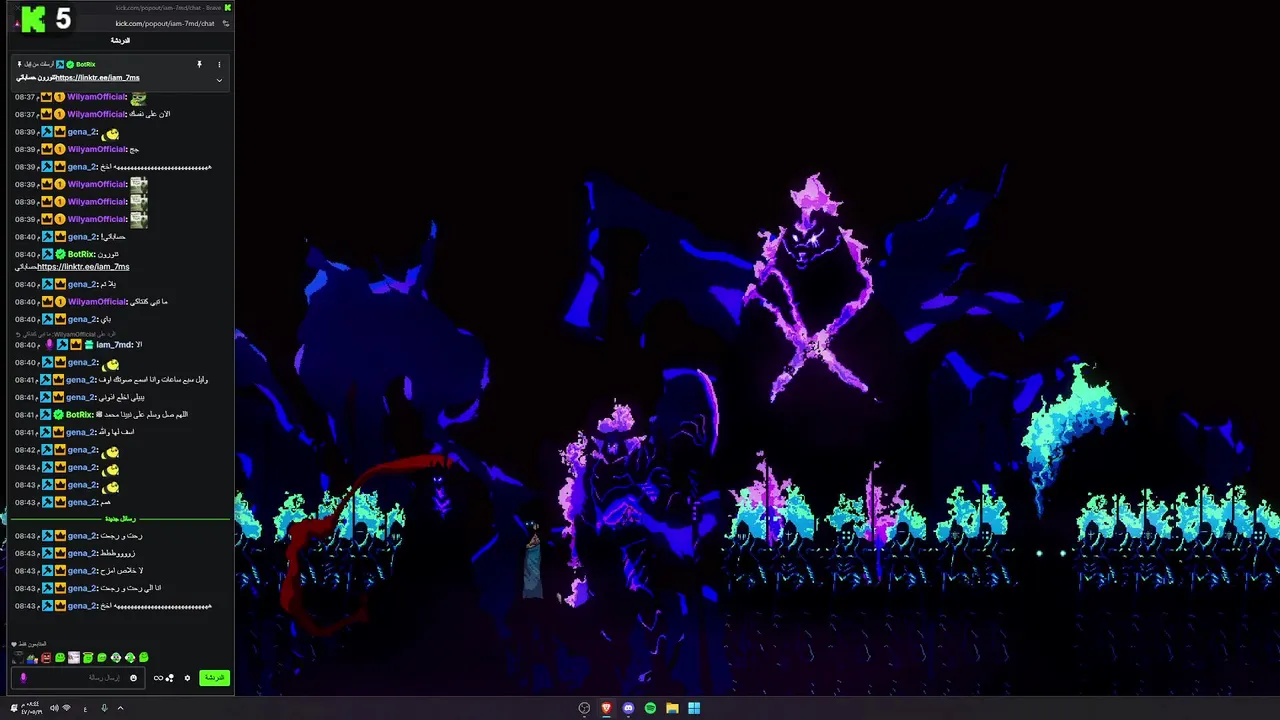Click WilyamOfficial username at 08:37 top message

96,97
